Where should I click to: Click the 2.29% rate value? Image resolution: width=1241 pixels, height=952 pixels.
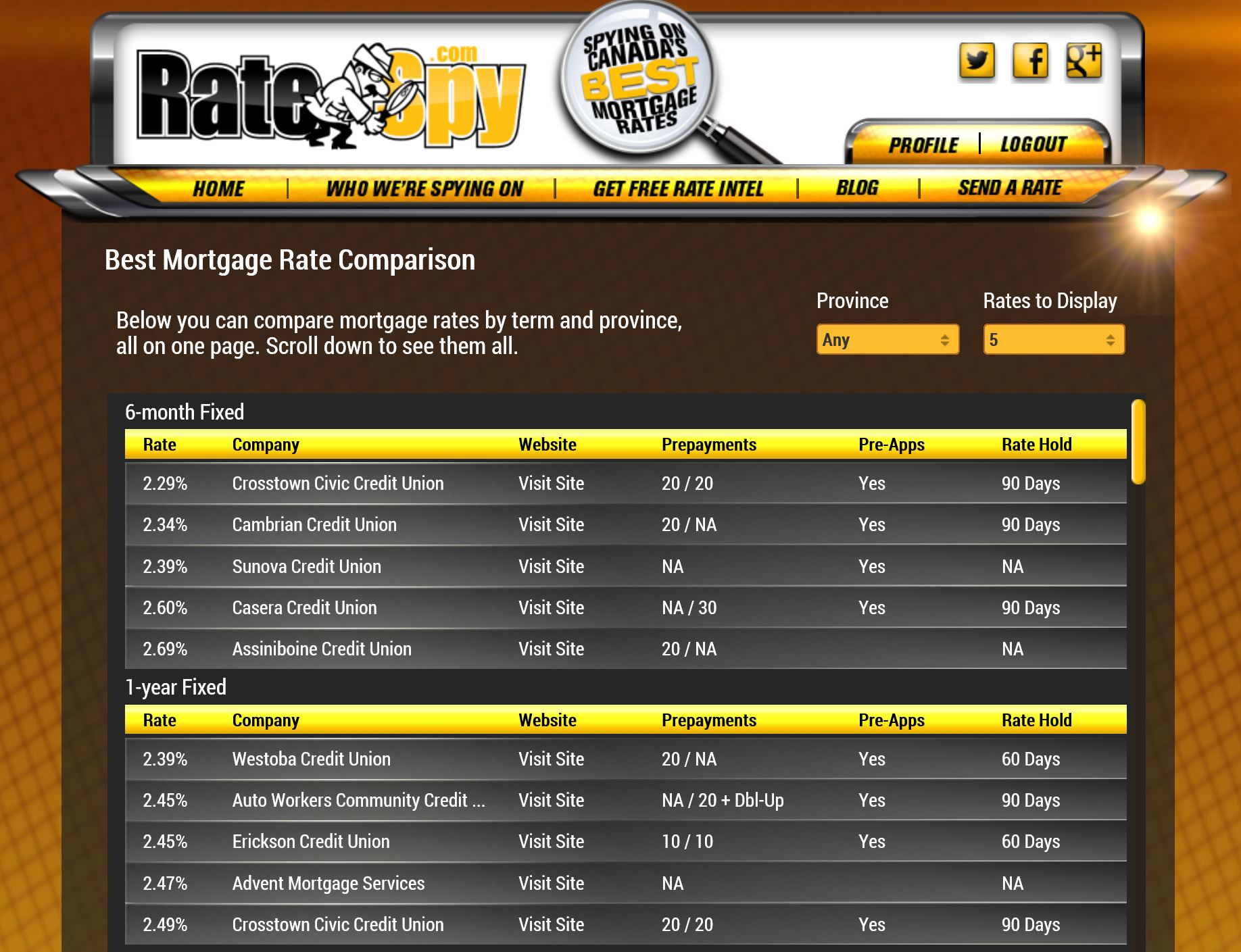[165, 483]
